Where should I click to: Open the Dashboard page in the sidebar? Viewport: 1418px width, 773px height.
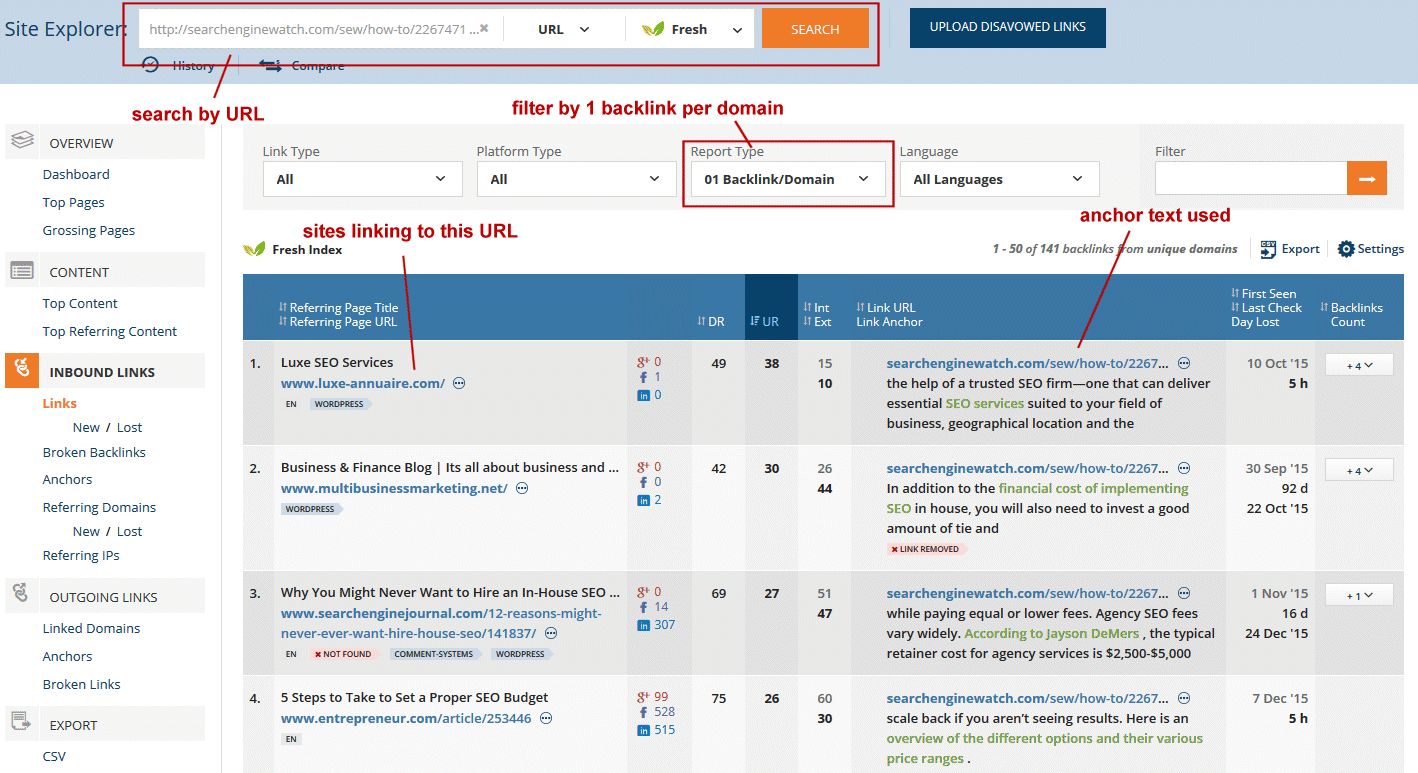click(x=76, y=174)
